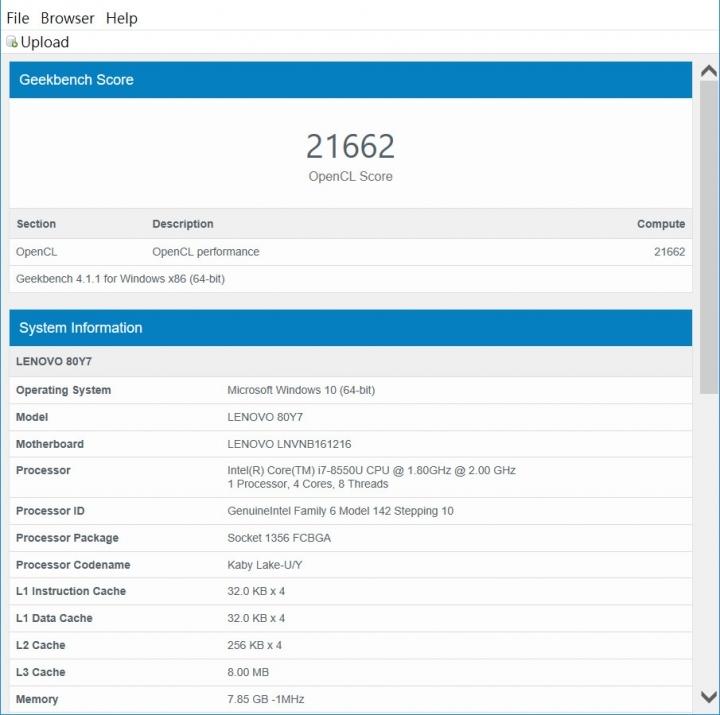Click the large 21662 score
720x715 pixels.
pos(351,146)
